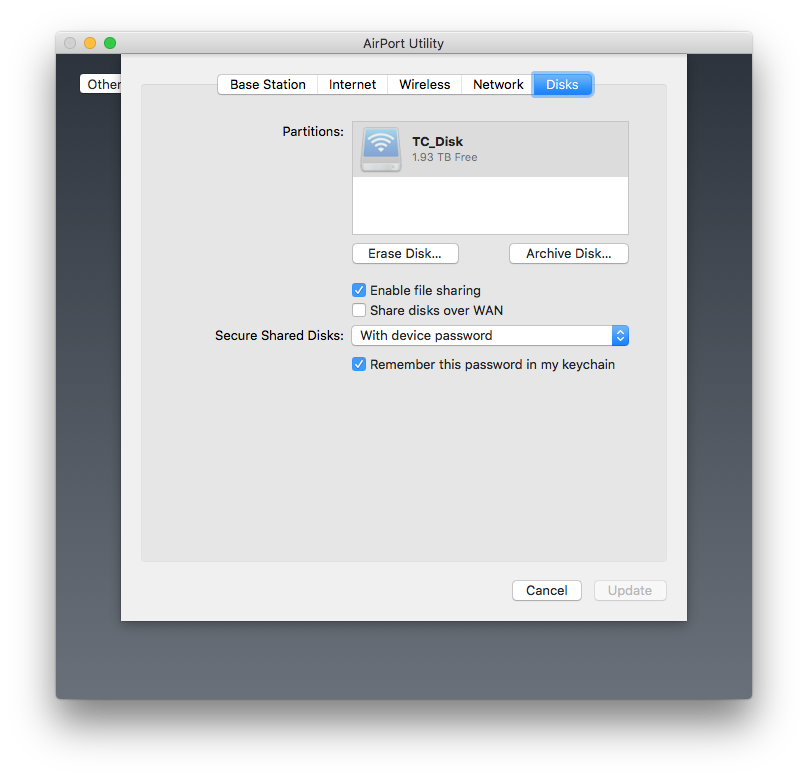808x779 pixels.
Task: Click the Disks tab
Action: 562,84
